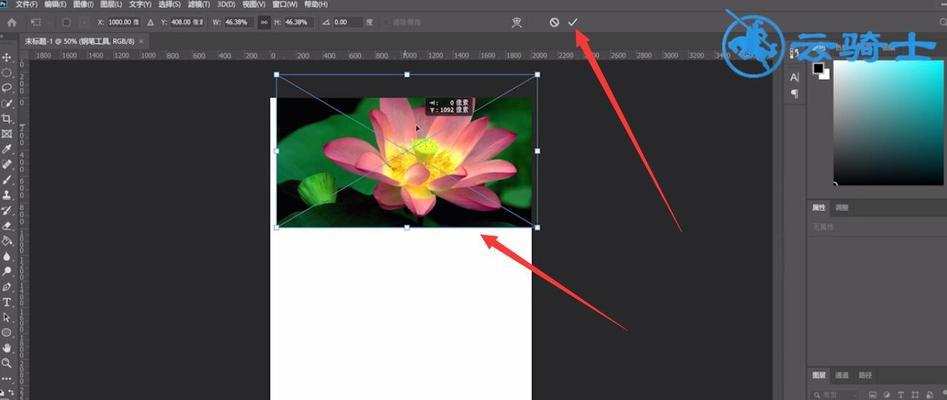This screenshot has height=400, width=947.
Task: Commit the transform with the checkmark
Action: click(573, 22)
